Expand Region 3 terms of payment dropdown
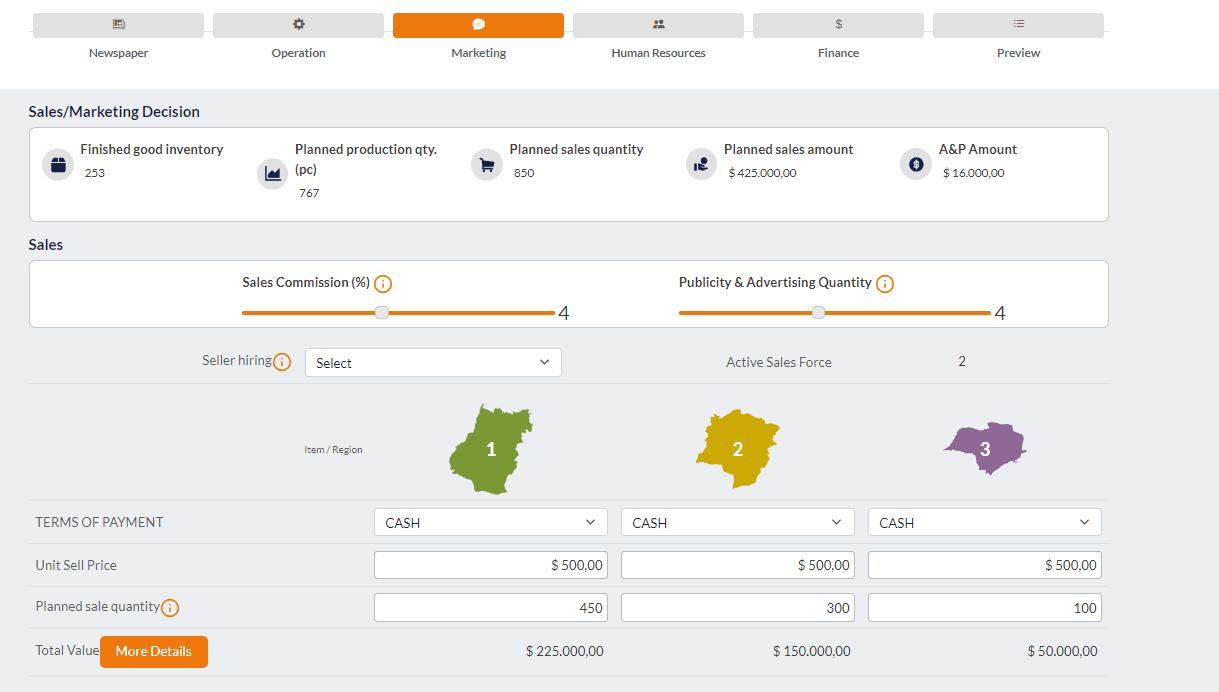The height and width of the screenshot is (692, 1219). (984, 523)
